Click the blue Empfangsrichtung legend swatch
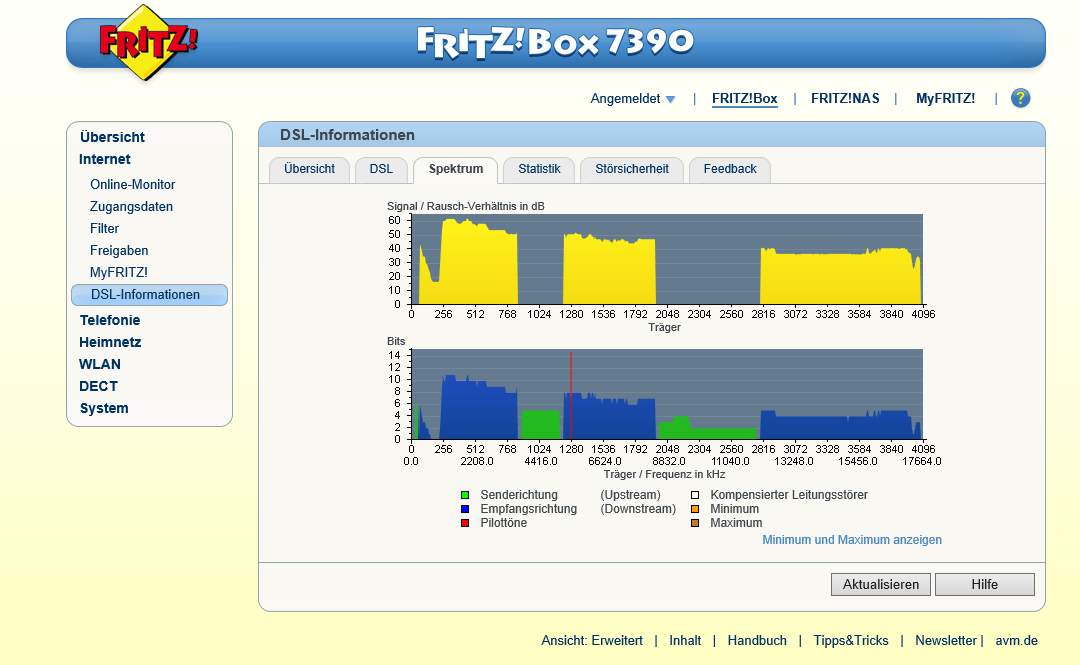The width and height of the screenshot is (1080, 665). click(x=465, y=509)
